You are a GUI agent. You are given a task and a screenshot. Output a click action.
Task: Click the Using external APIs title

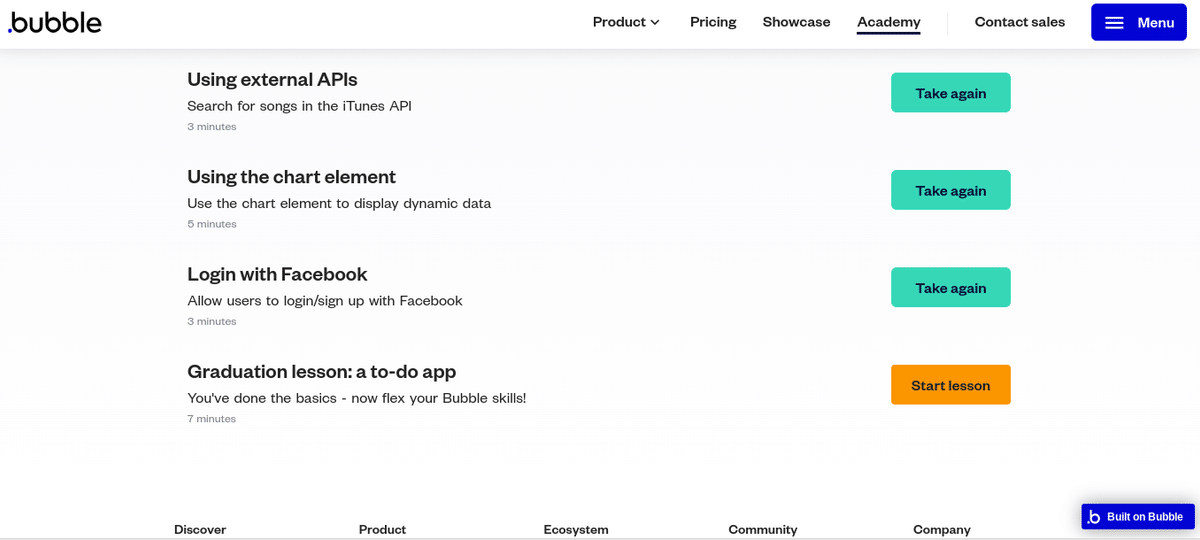pos(272,79)
